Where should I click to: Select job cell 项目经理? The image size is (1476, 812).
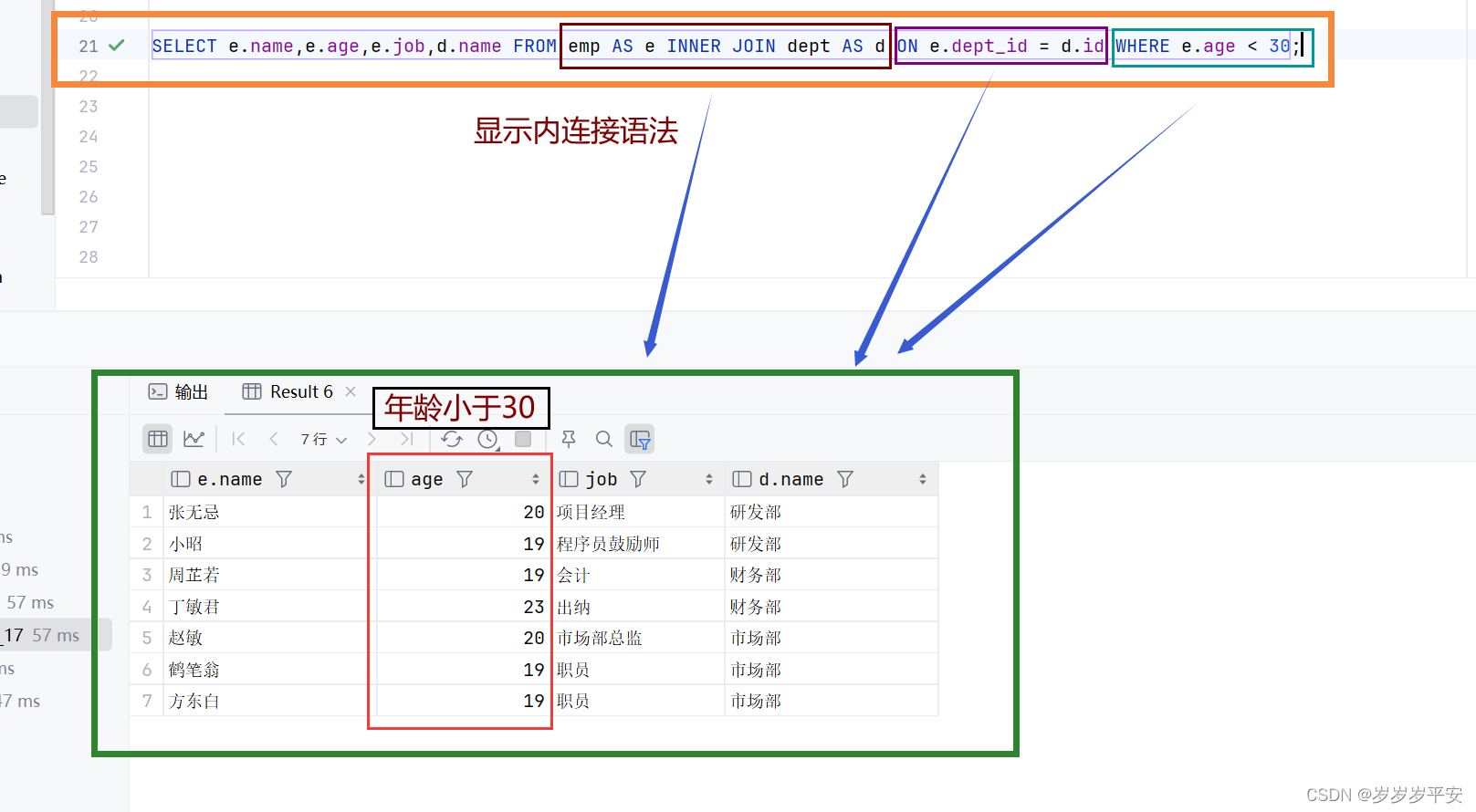coord(638,512)
